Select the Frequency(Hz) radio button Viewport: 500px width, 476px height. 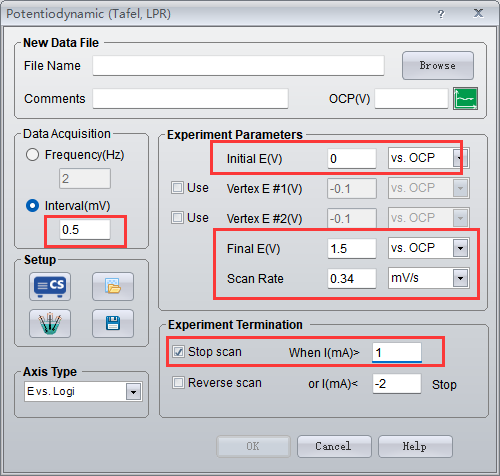click(32, 155)
